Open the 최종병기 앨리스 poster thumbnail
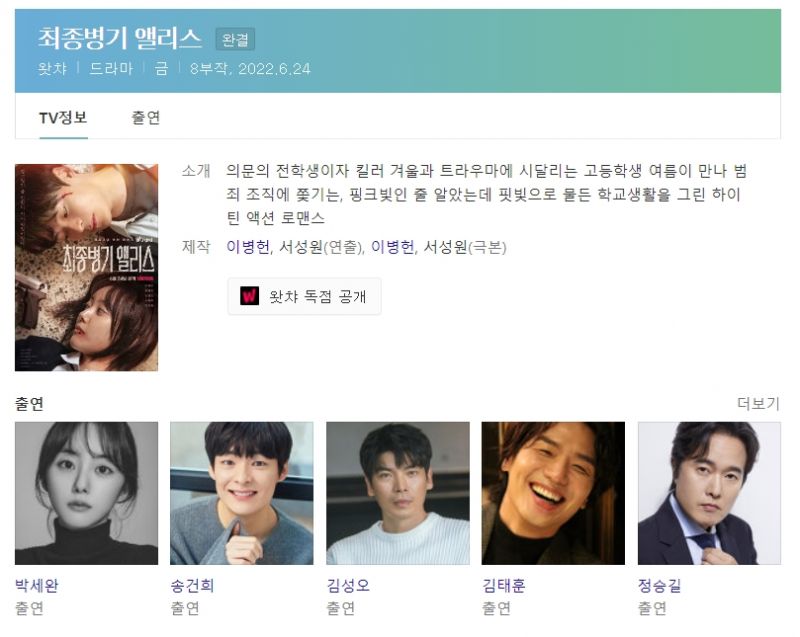This screenshot has height=637, width=800. 87,267
